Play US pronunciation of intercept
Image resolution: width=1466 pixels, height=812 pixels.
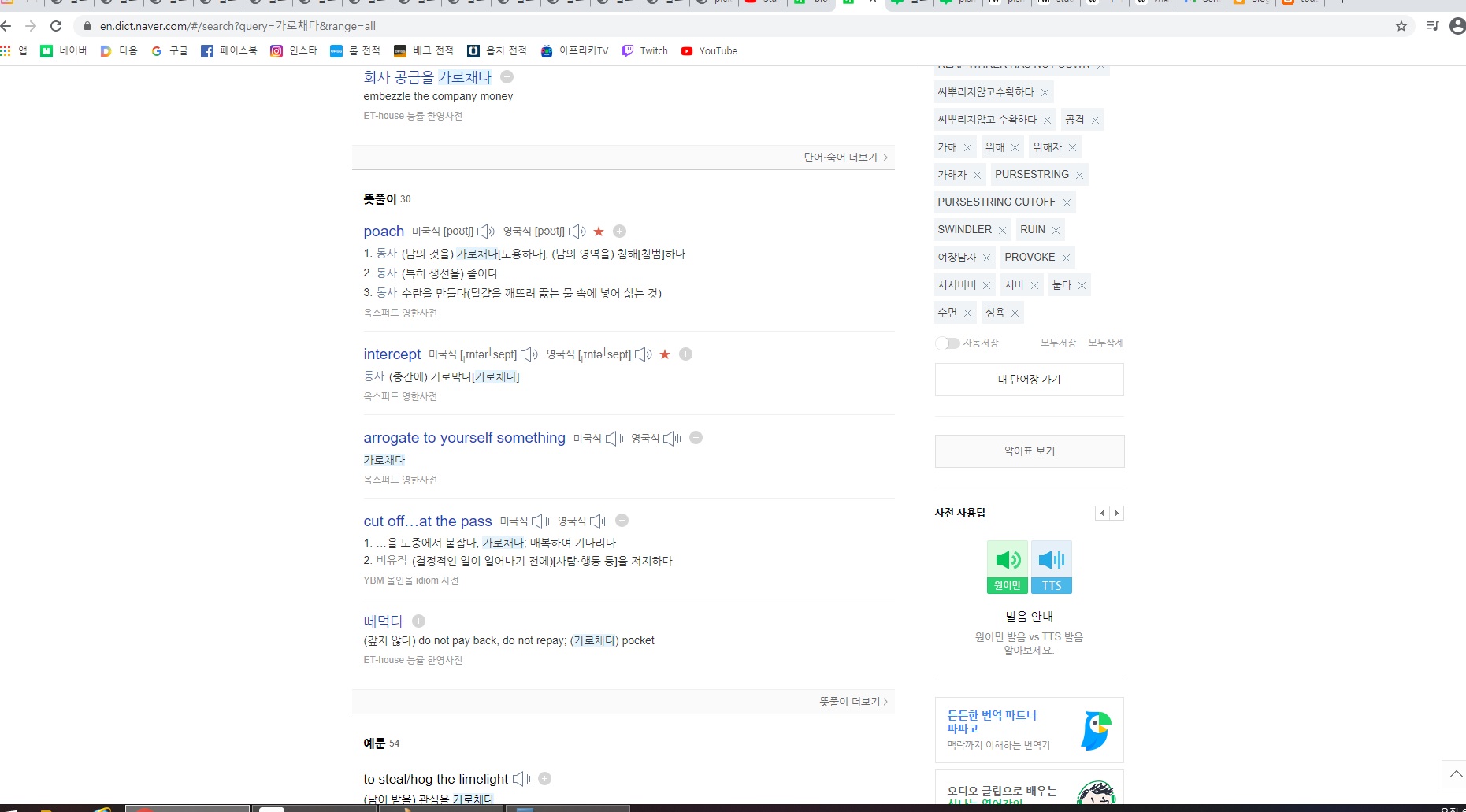pos(529,354)
